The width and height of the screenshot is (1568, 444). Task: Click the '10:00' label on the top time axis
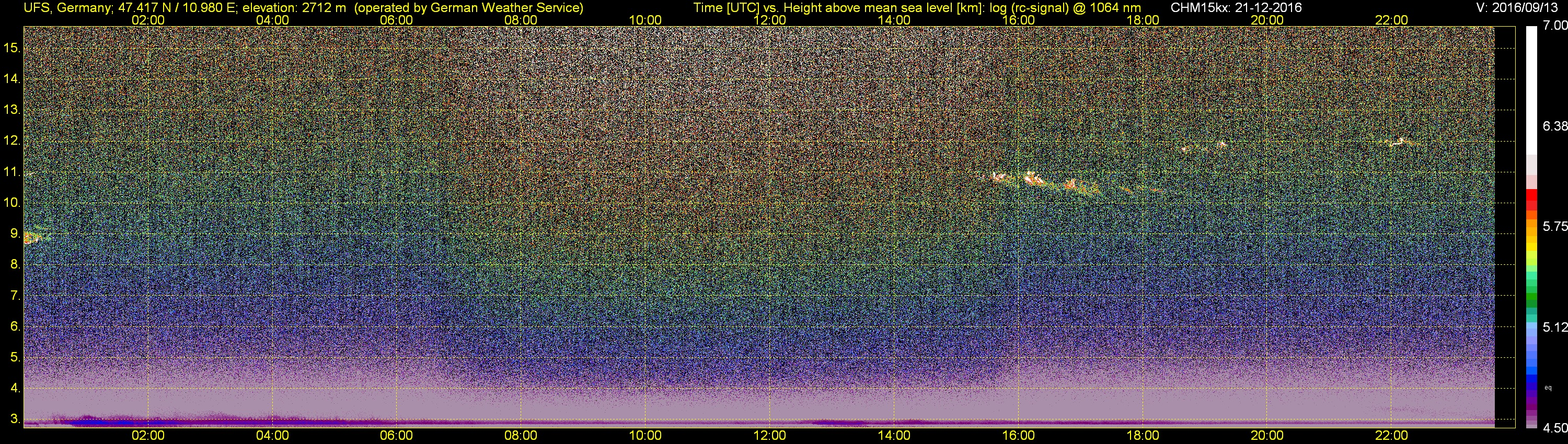coord(645,20)
